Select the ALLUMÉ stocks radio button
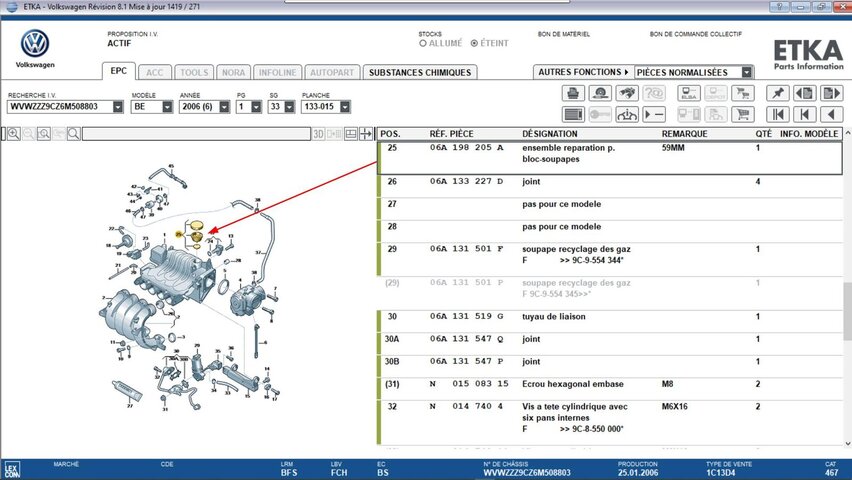Viewport: 852px width, 480px height. click(423, 43)
